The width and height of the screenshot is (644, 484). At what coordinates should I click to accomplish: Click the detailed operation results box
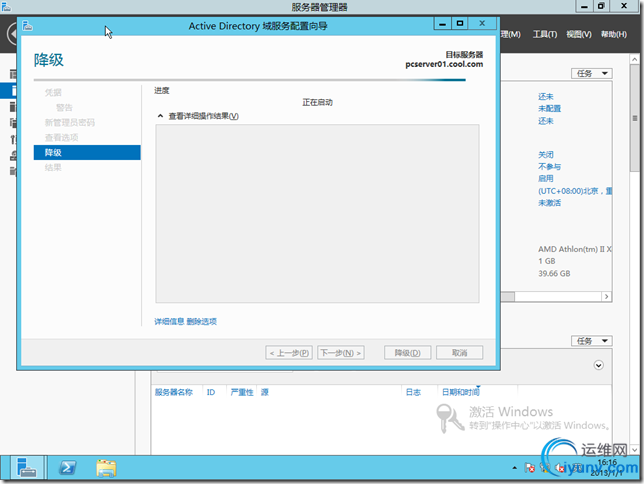(317, 214)
